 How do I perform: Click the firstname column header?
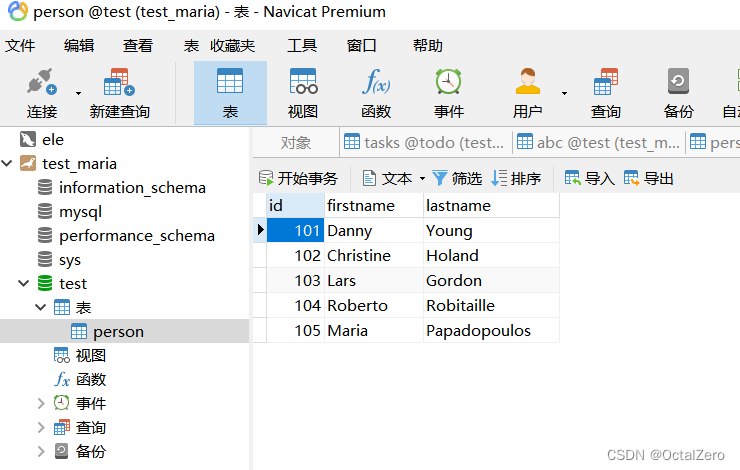374,205
